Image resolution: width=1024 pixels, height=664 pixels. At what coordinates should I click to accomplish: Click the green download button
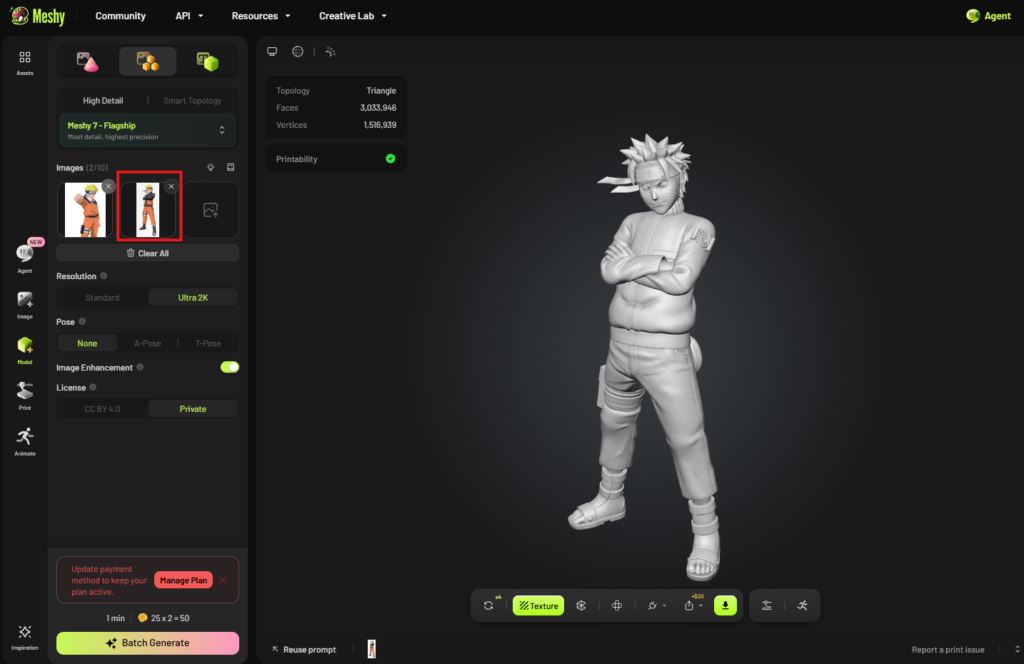[726, 606]
